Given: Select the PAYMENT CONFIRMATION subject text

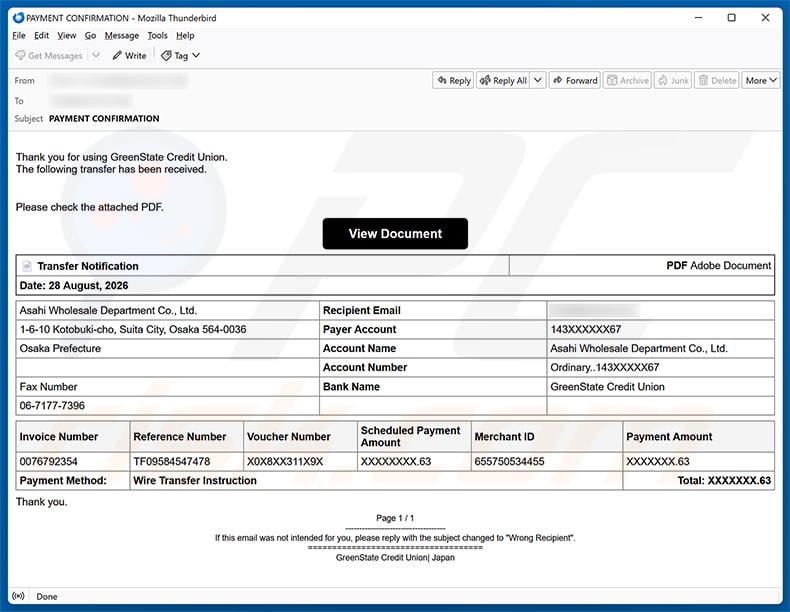Looking at the screenshot, I should 104,118.
